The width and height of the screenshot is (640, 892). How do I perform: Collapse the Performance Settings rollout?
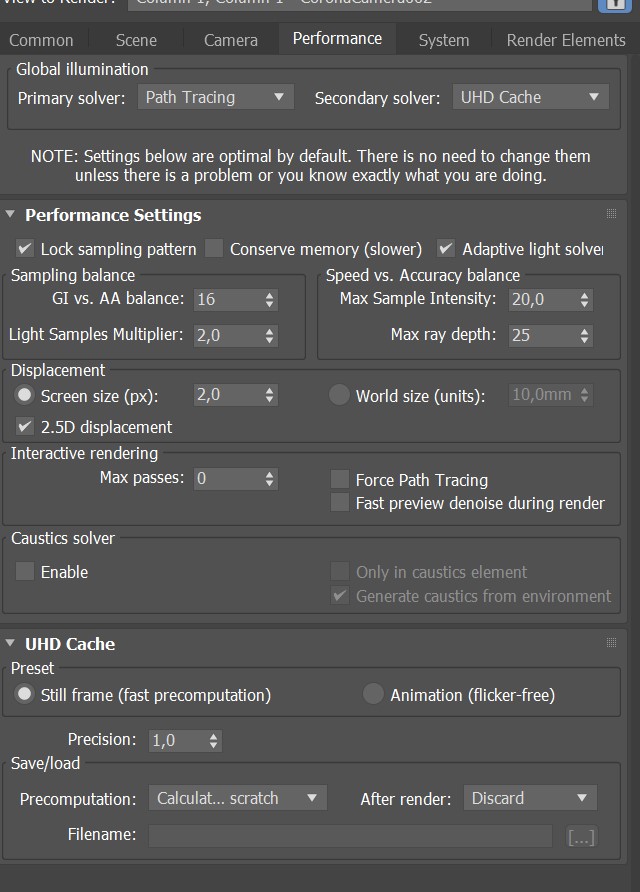tap(10, 214)
